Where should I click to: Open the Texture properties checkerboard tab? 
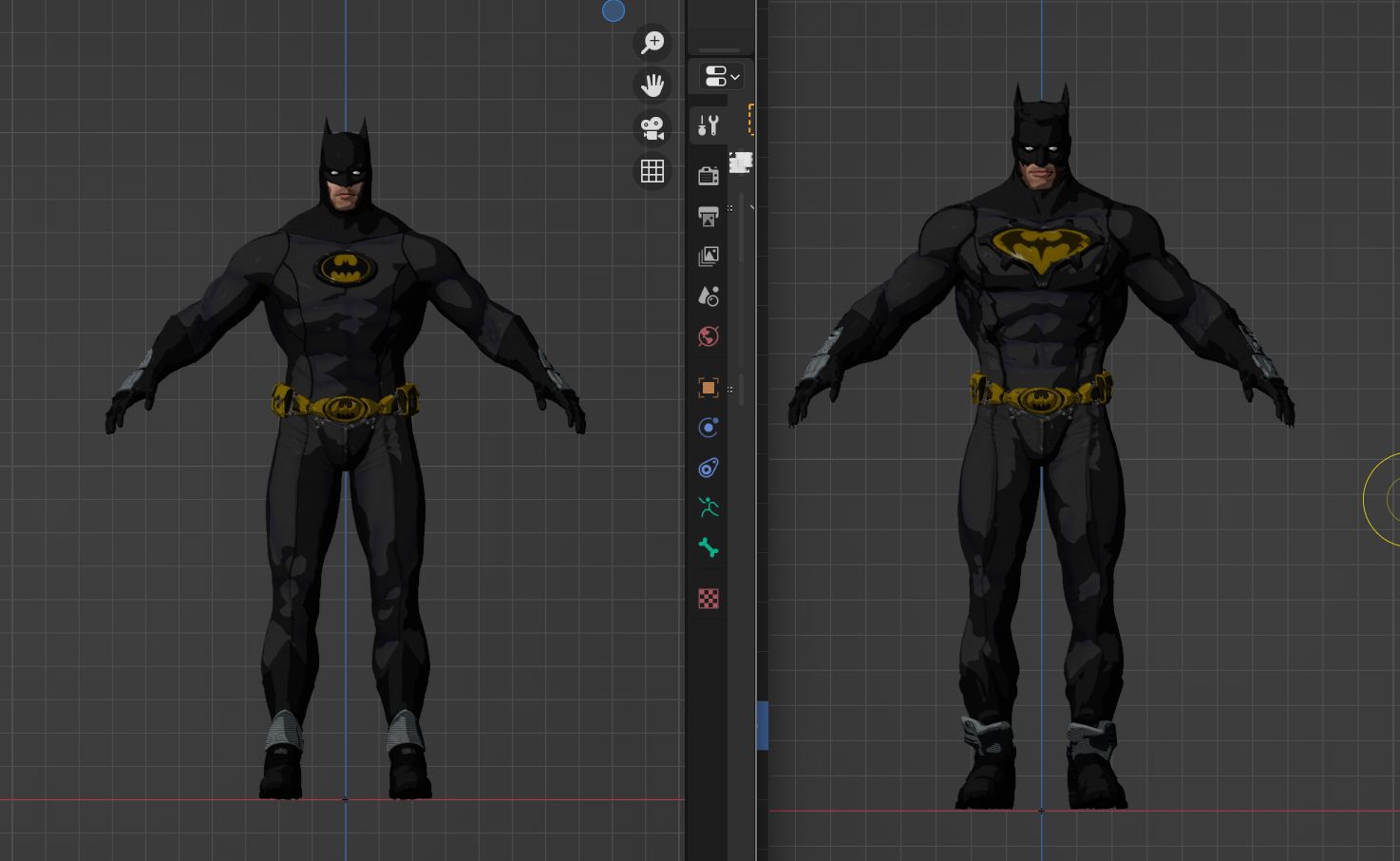click(x=709, y=599)
